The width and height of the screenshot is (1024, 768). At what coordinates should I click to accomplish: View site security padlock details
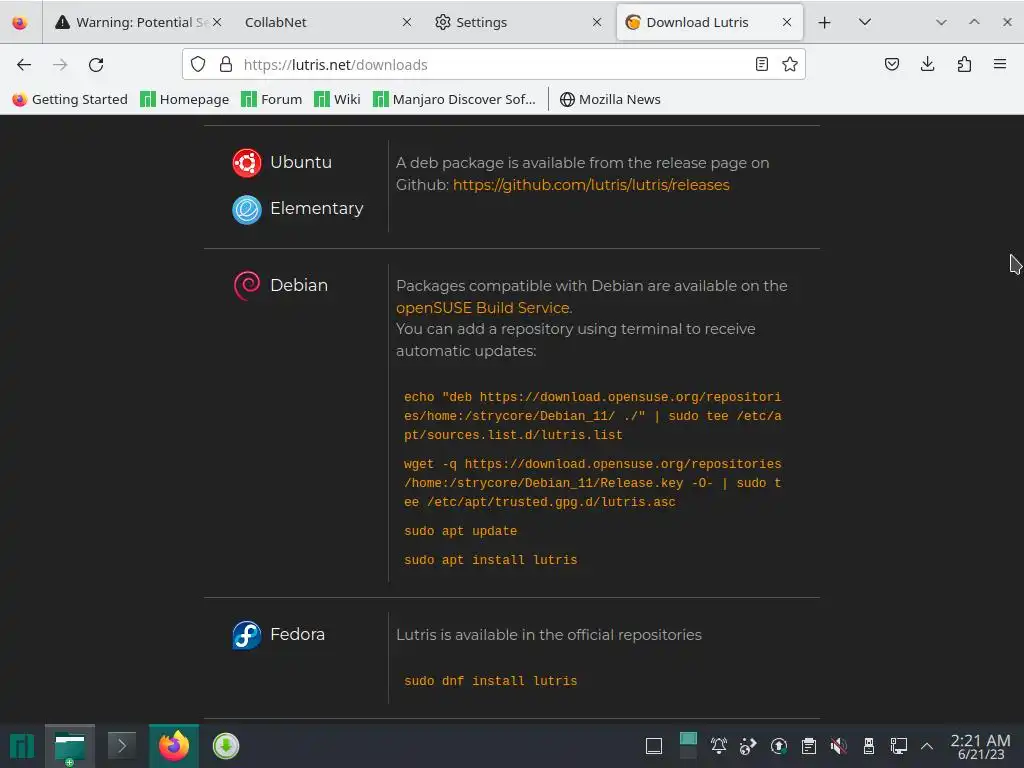pyautogui.click(x=226, y=64)
